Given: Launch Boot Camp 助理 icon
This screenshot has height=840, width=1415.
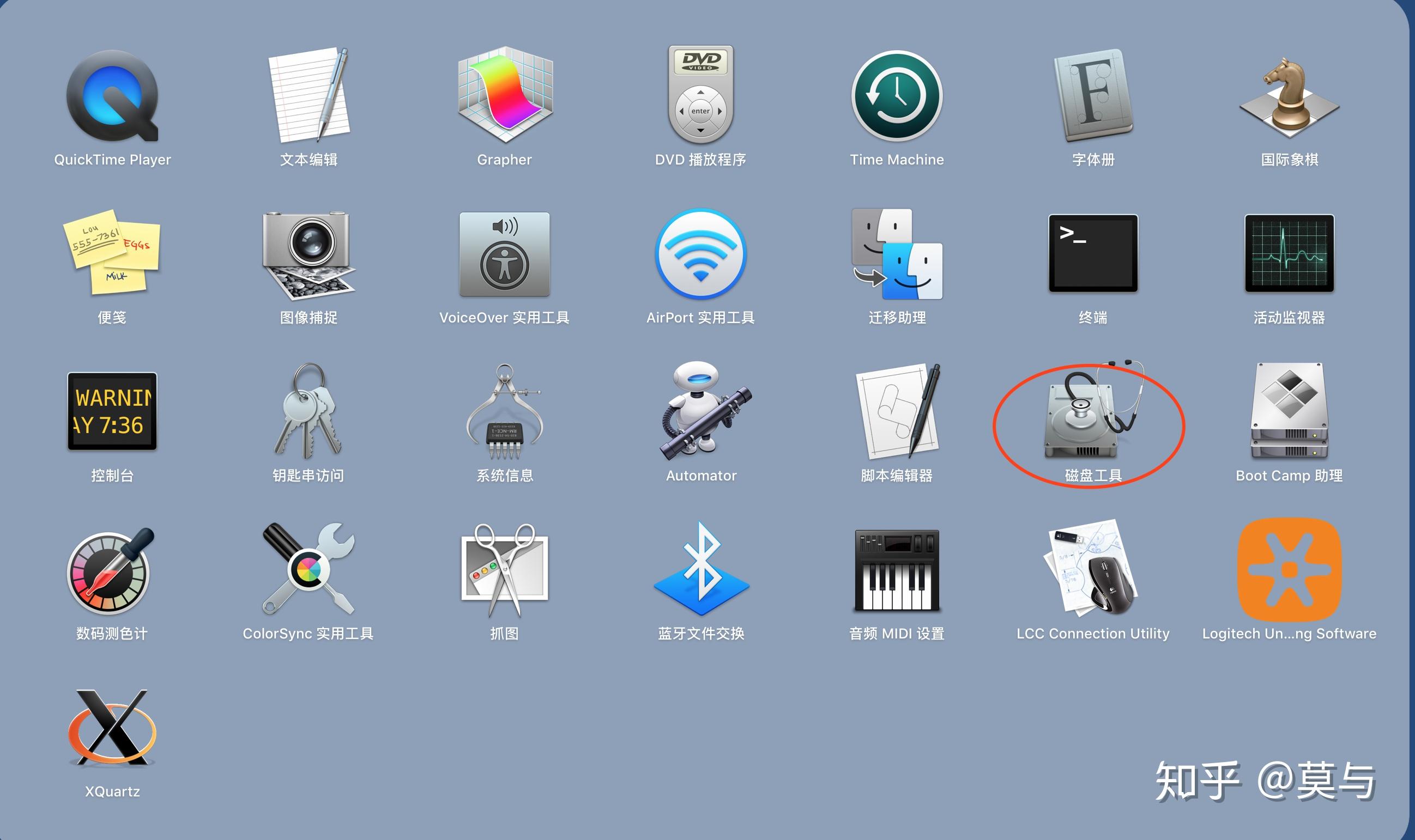Looking at the screenshot, I should coord(1289,411).
